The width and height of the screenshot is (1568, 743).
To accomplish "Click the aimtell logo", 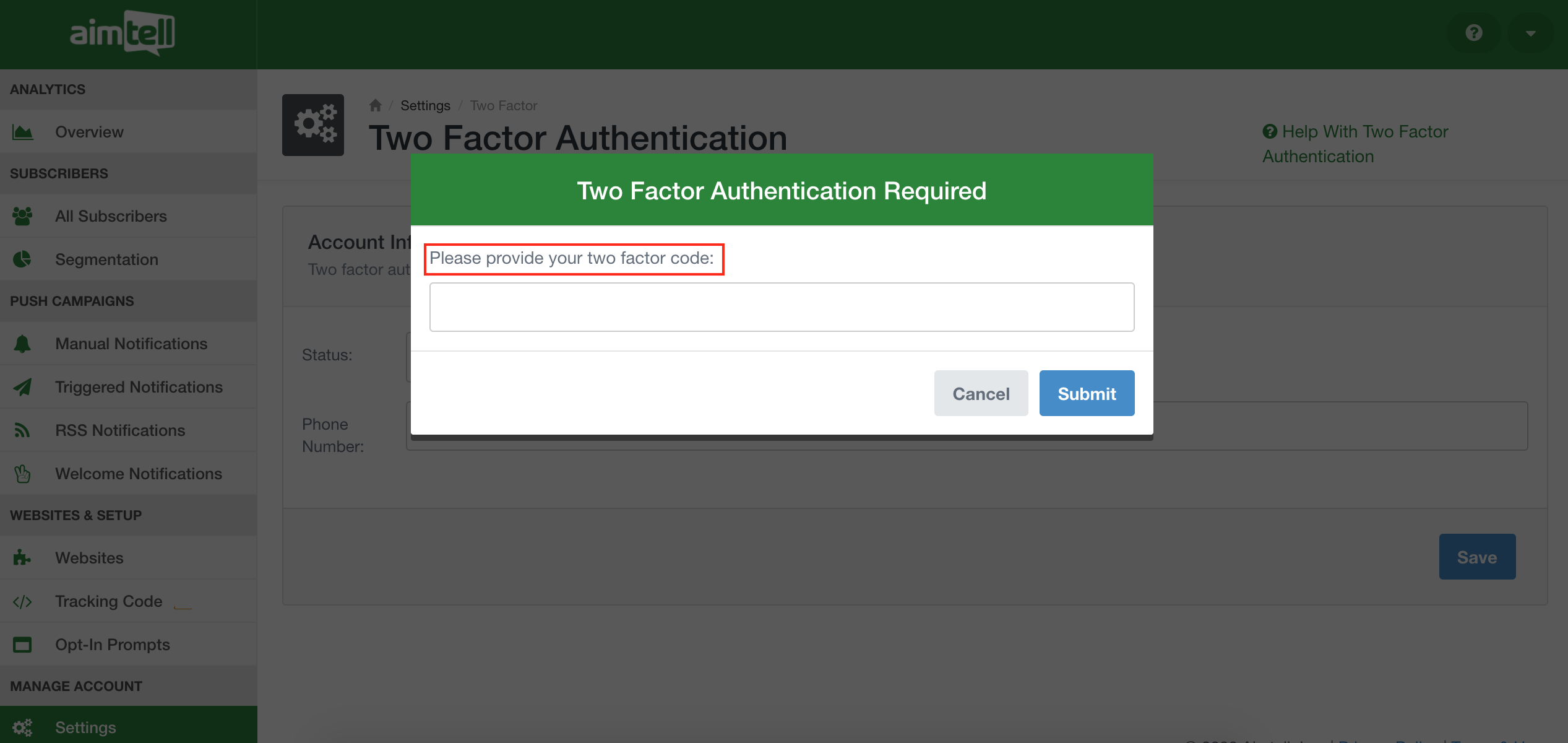I will pos(123,32).
